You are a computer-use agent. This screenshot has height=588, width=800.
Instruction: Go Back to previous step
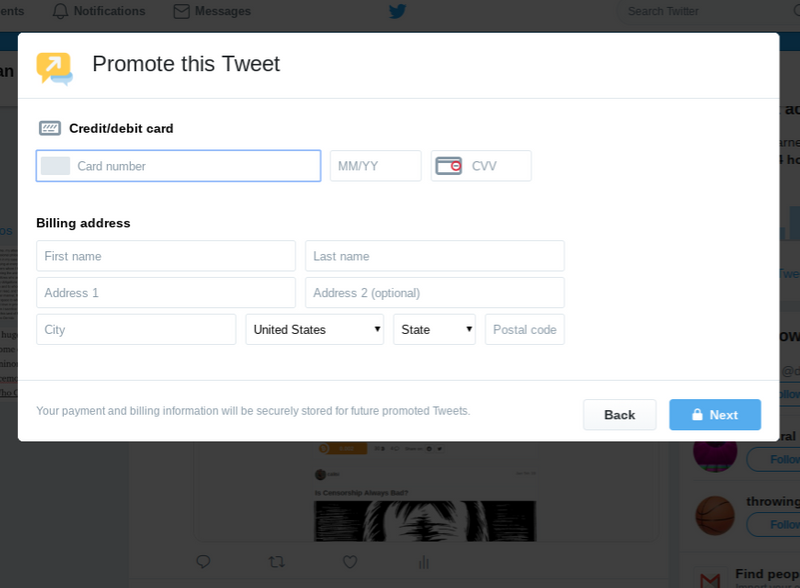click(x=619, y=414)
